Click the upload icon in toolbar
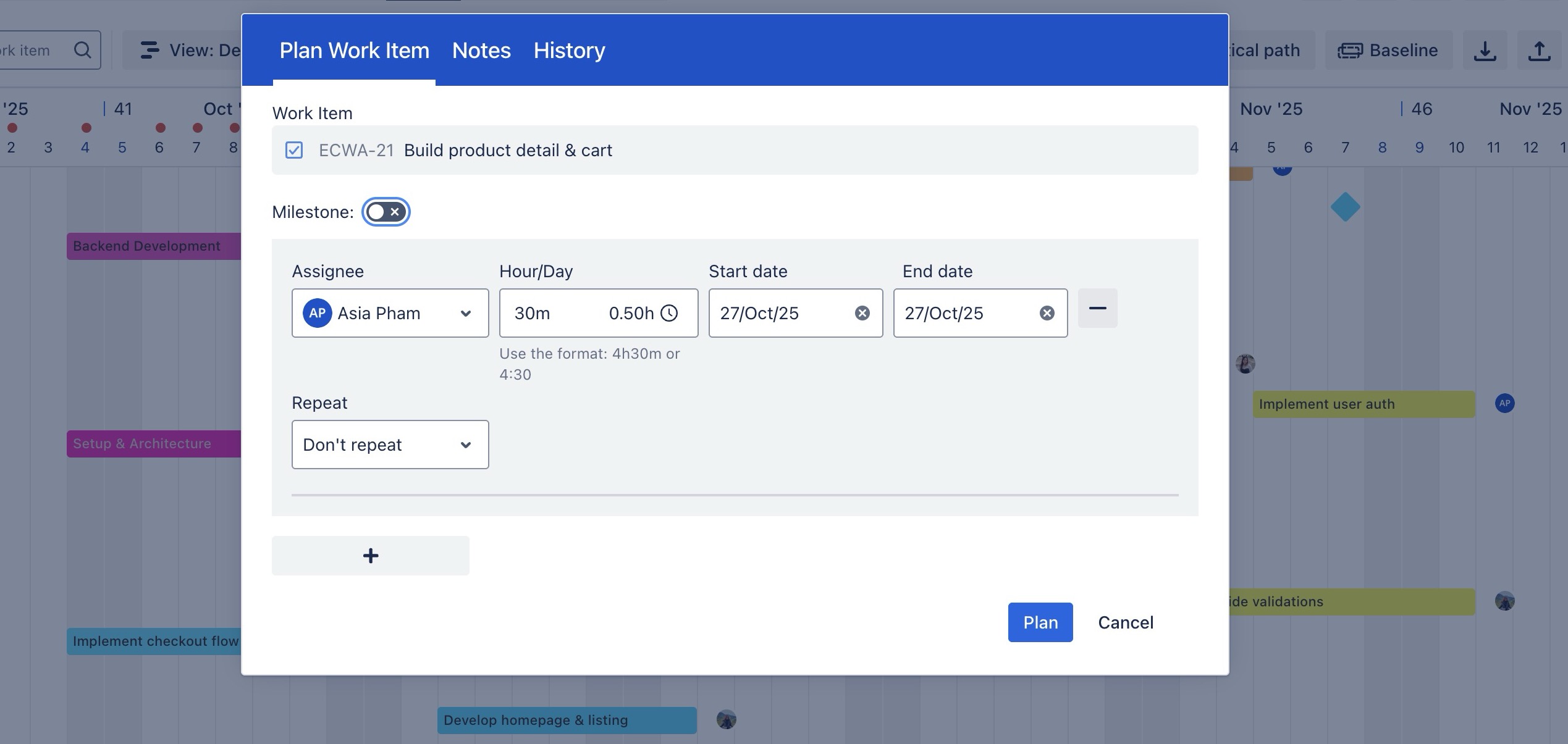 tap(1539, 51)
